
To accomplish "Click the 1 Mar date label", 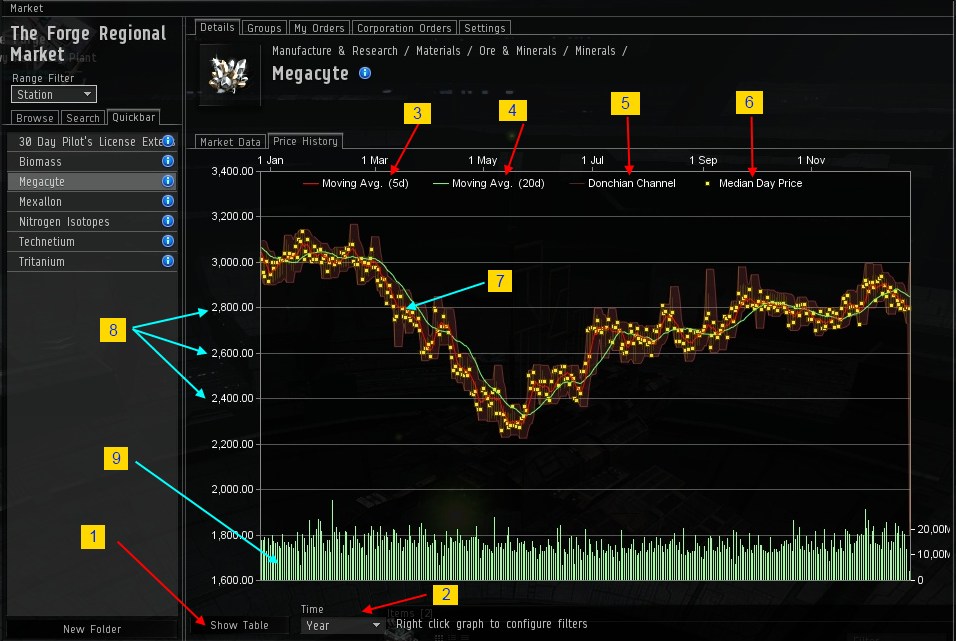I will pos(374,160).
